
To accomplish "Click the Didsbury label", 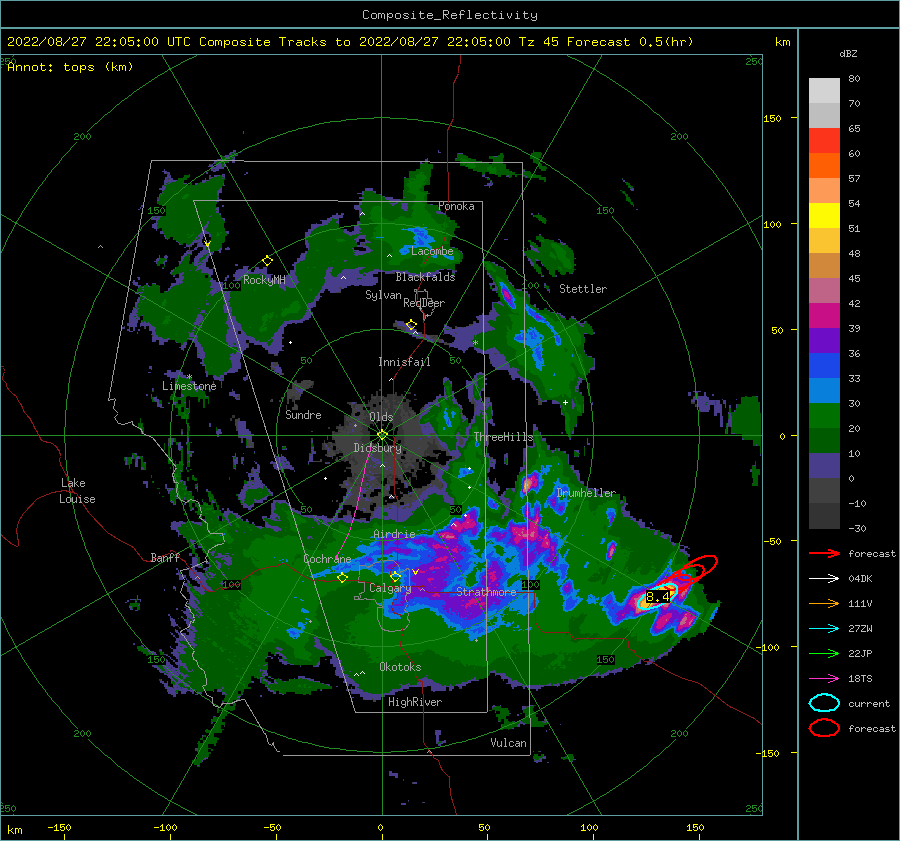I will 377,448.
